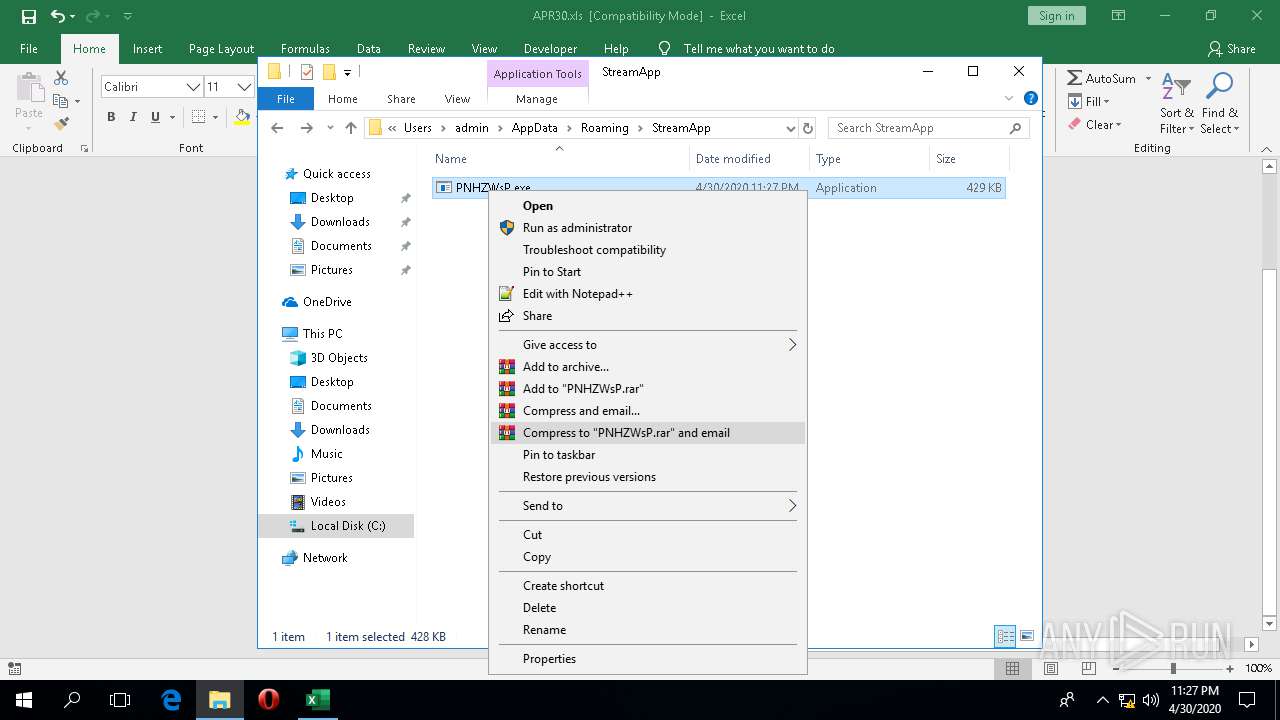Click Fill Color bucket in Excel ribbon

point(242,117)
